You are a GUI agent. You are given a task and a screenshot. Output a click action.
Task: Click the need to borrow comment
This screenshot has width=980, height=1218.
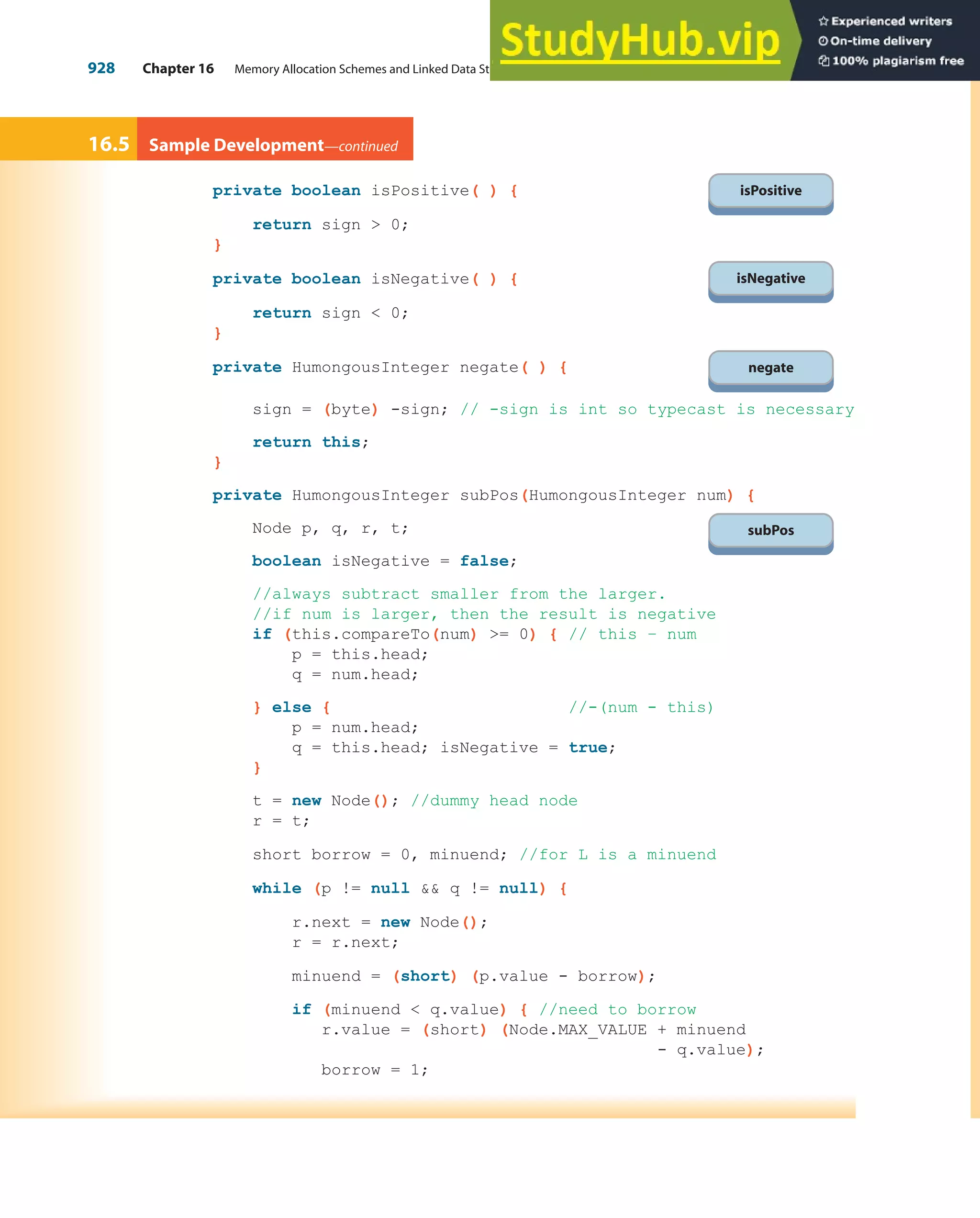[617, 1009]
